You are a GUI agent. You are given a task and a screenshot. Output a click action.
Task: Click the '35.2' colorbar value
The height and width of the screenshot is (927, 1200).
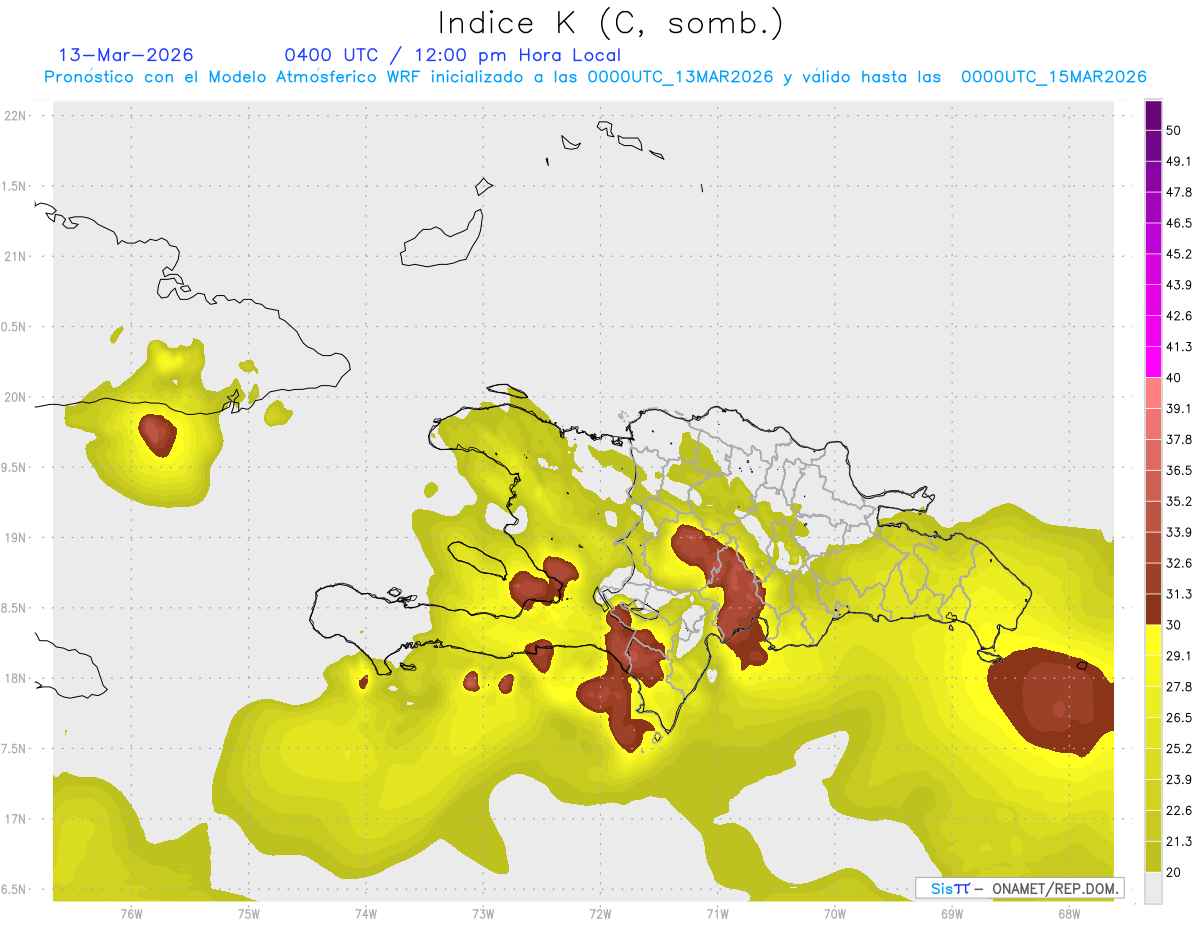click(1179, 501)
